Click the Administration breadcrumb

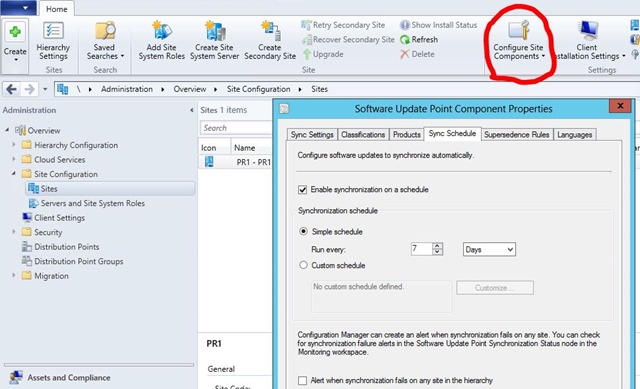[x=127, y=89]
